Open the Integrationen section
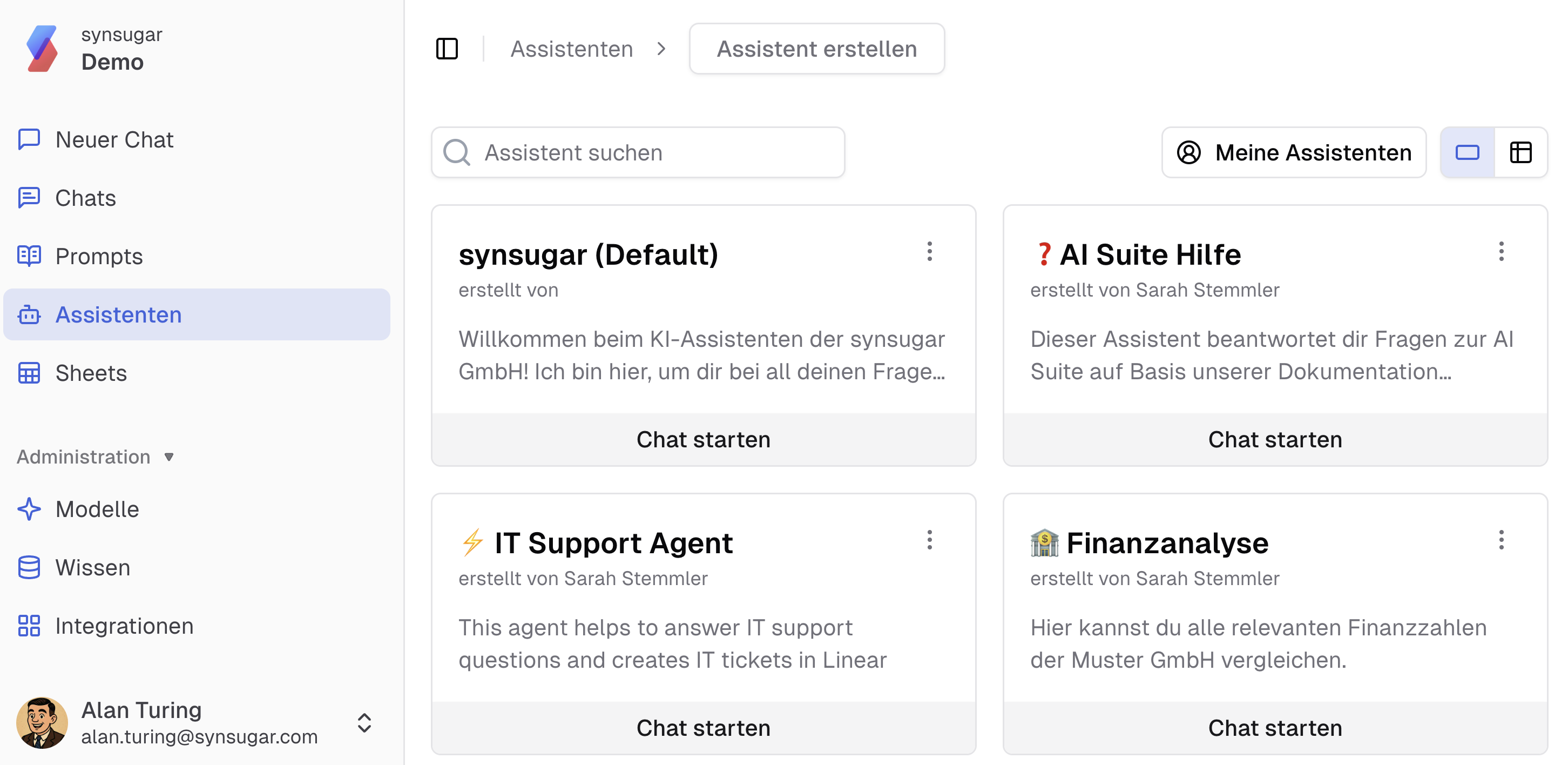Screen dimensions: 1568x765 pyautogui.click(x=124, y=626)
